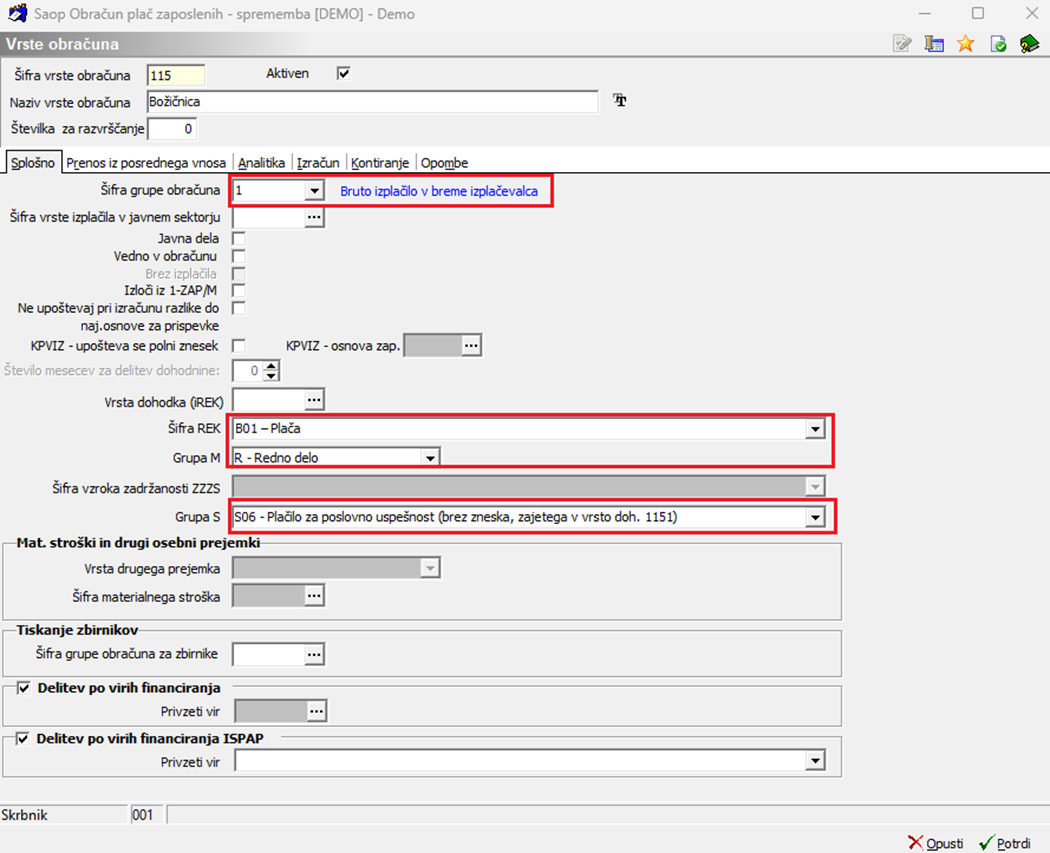
Task: Click the Opusti cancel button
Action: [935, 843]
